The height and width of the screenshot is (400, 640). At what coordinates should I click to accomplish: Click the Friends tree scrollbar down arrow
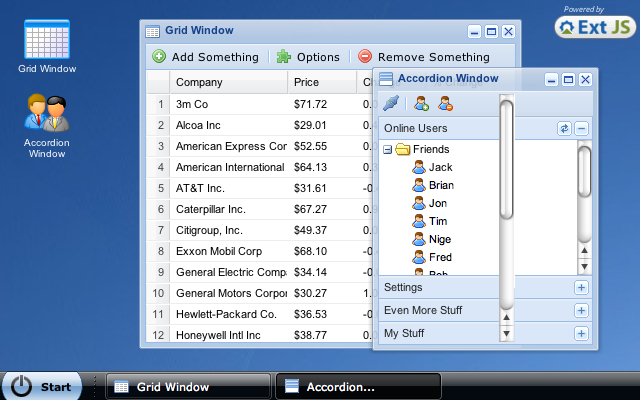tap(584, 267)
